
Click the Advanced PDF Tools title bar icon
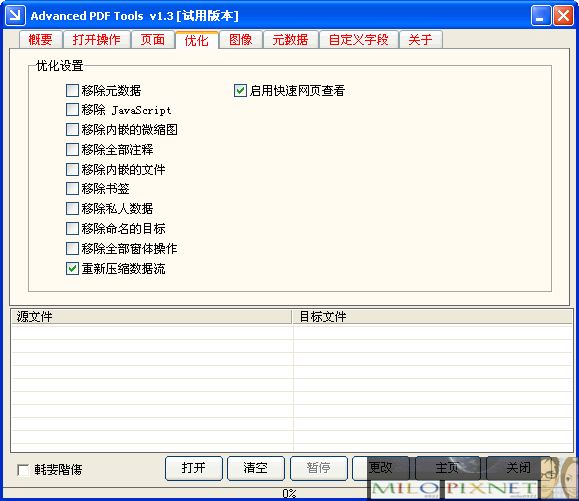pos(15,15)
